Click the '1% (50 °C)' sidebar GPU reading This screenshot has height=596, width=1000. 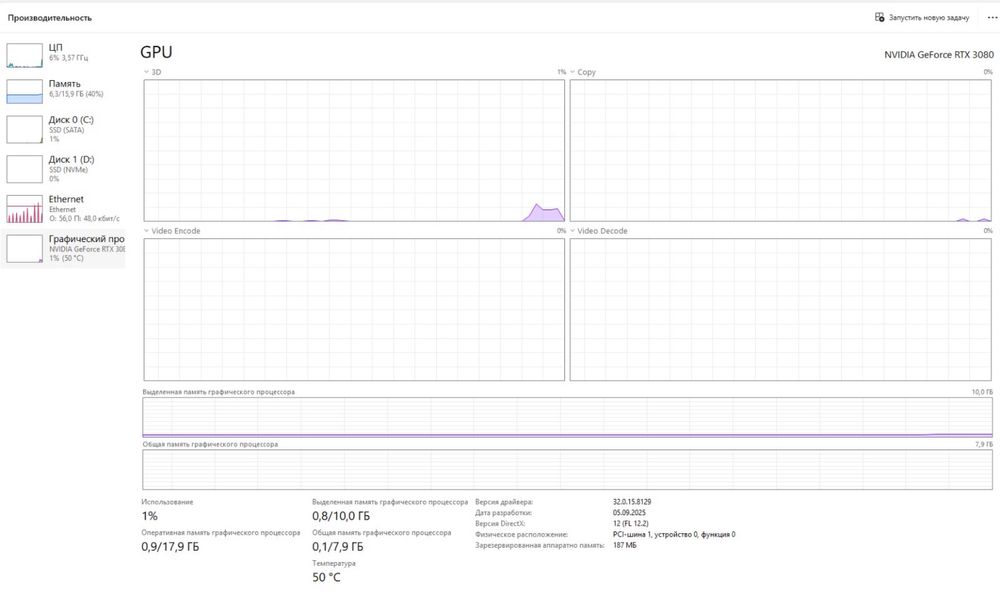66,258
